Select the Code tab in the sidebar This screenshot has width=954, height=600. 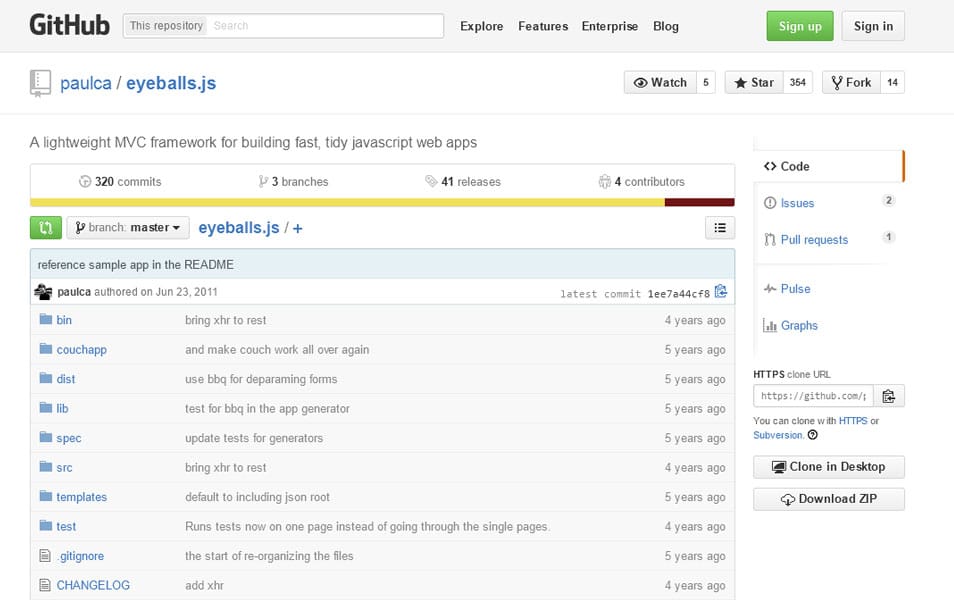pos(829,166)
